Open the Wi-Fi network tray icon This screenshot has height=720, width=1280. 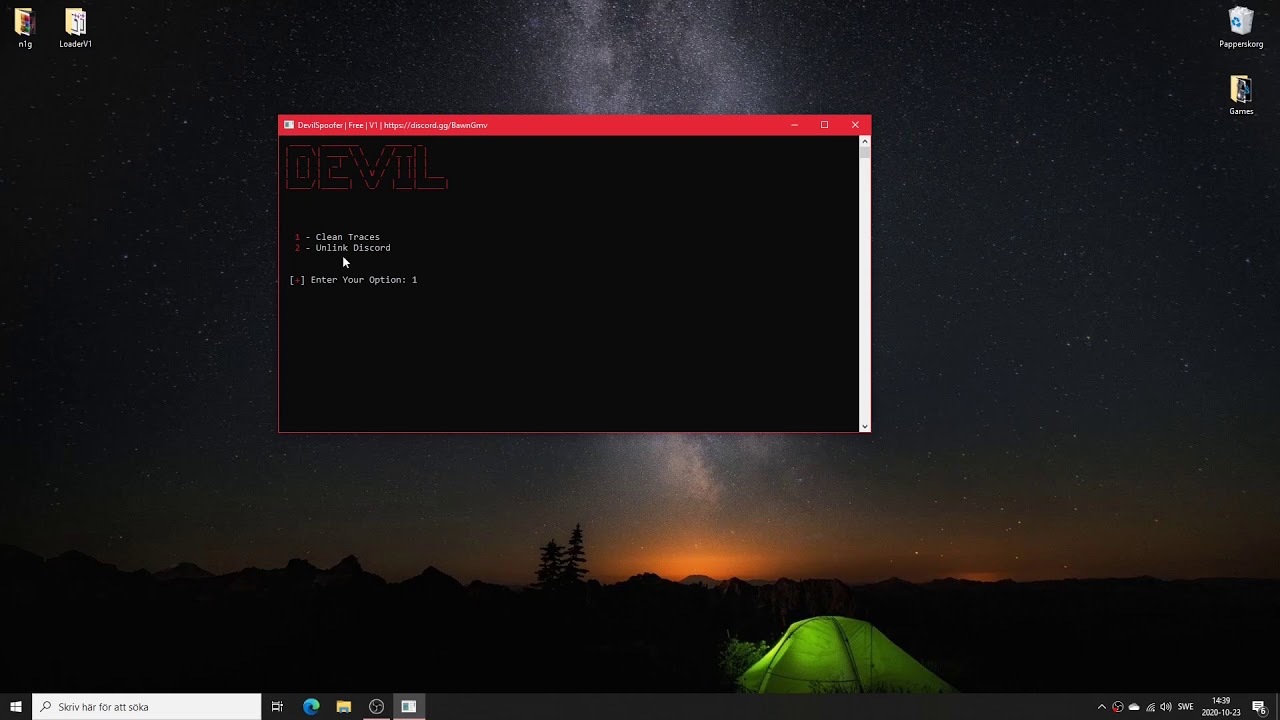coord(1150,707)
